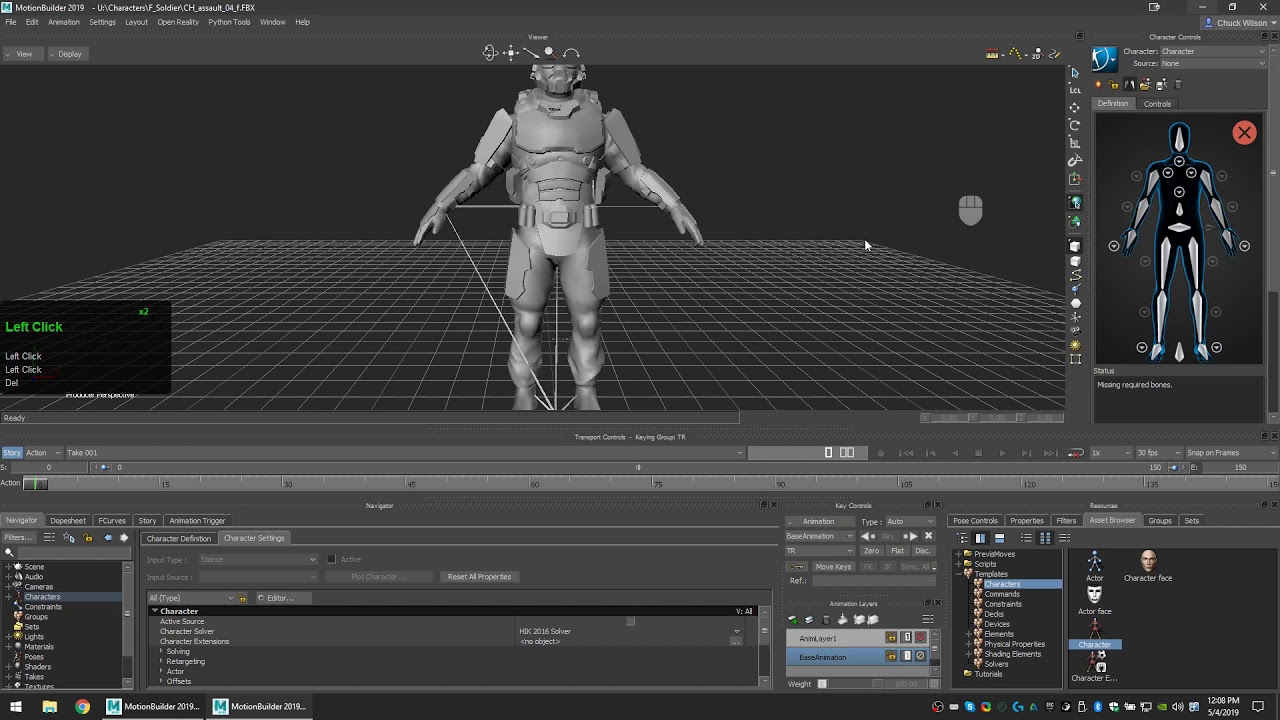The image size is (1280, 720).
Task: Toggle the LCL local reference mode icon
Action: (1075, 90)
